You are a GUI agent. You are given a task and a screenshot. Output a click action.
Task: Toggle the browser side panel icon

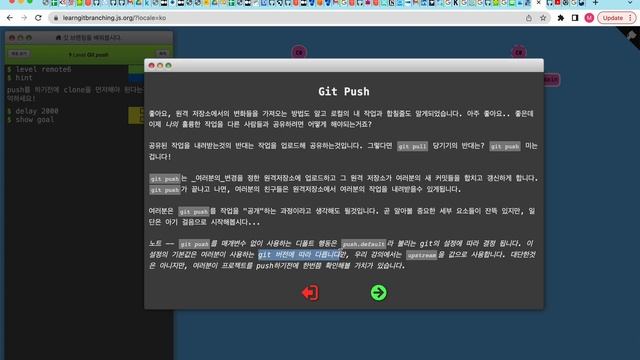point(575,18)
